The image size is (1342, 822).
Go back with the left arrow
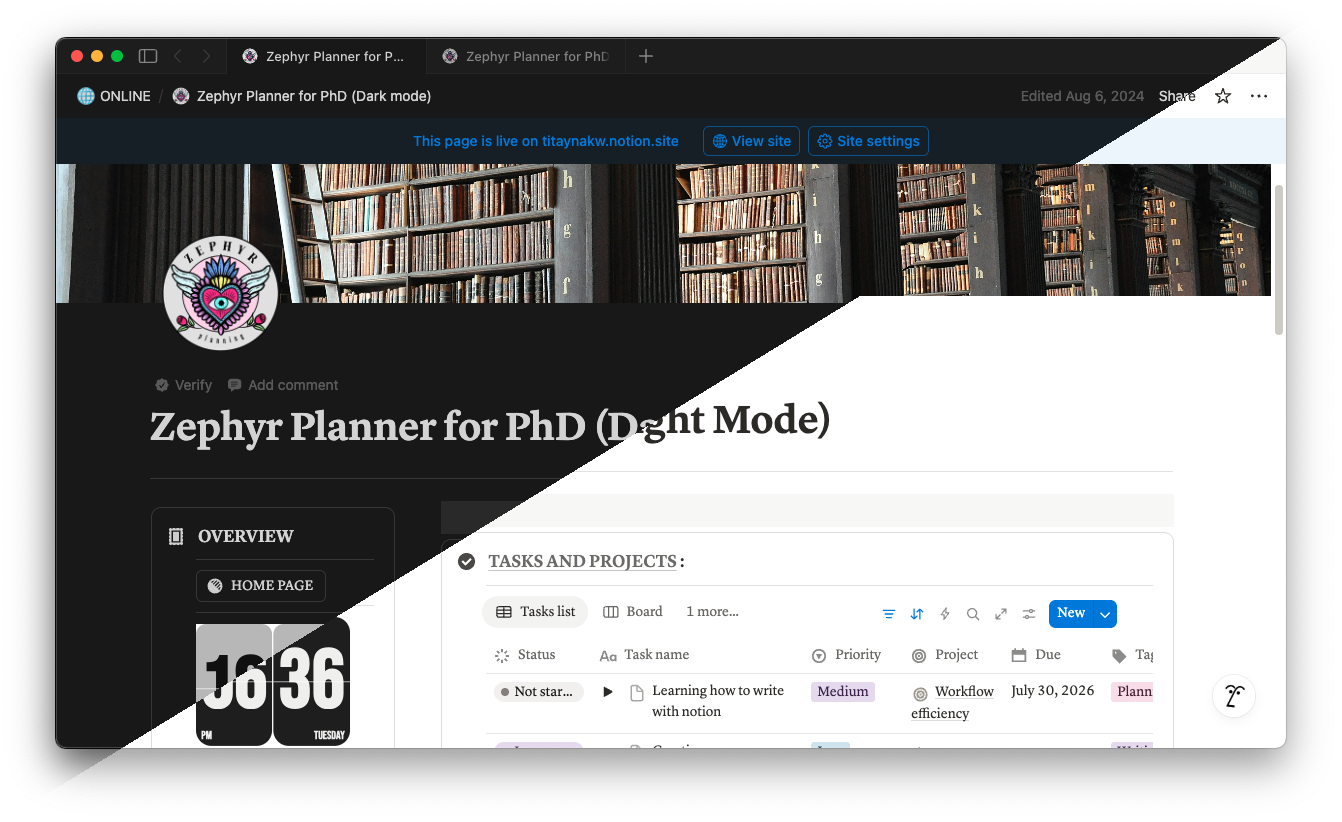pyautogui.click(x=178, y=56)
